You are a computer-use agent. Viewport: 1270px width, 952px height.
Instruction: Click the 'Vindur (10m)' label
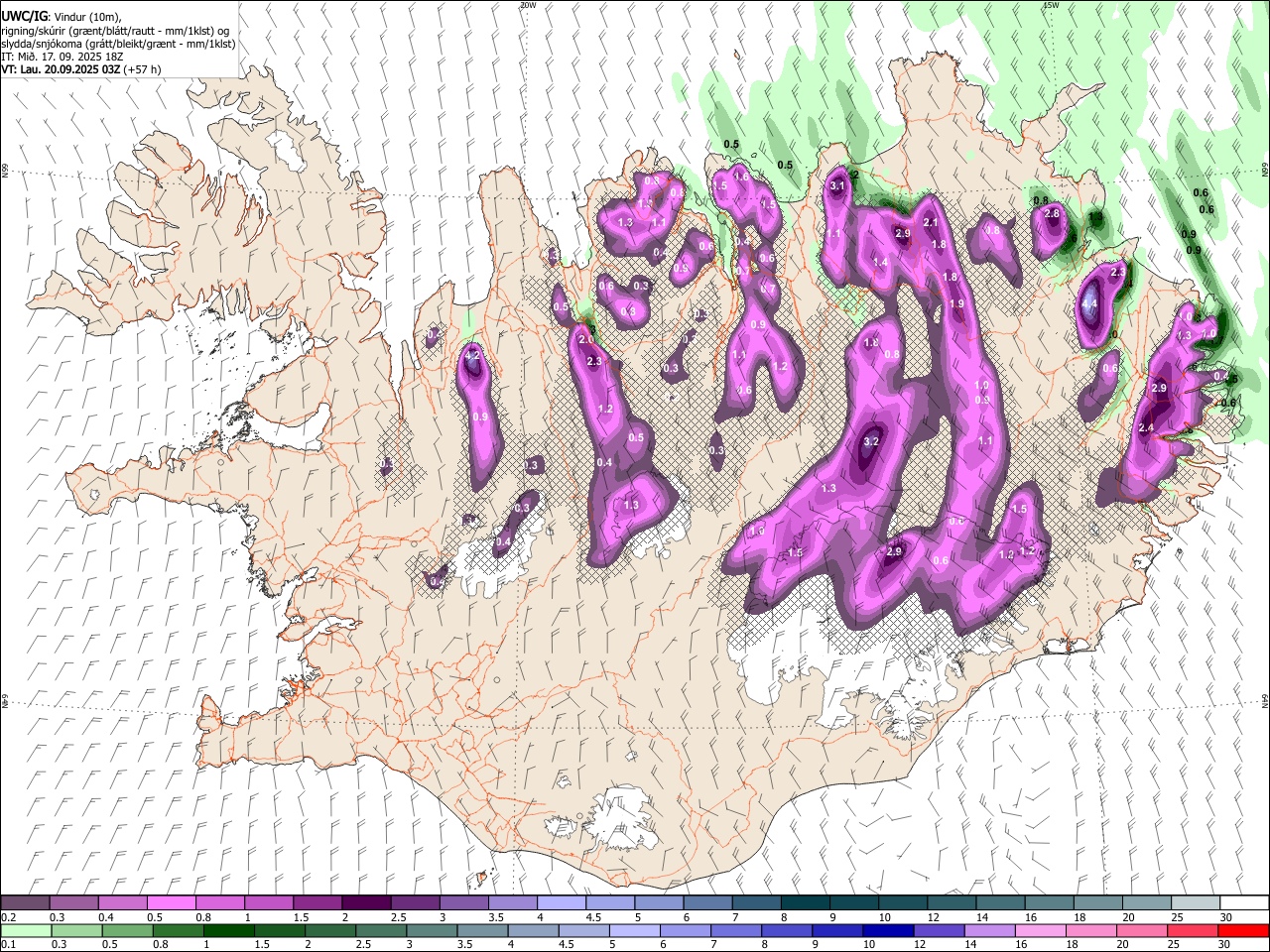[85, 17]
